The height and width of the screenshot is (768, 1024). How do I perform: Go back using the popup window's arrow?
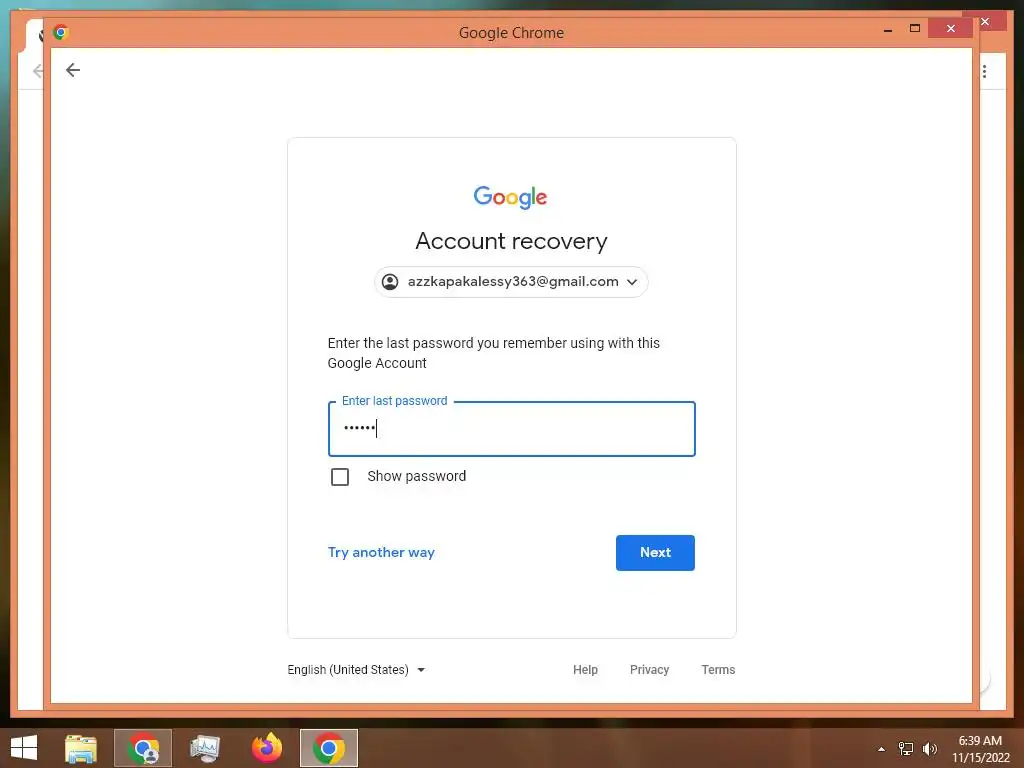[72, 70]
